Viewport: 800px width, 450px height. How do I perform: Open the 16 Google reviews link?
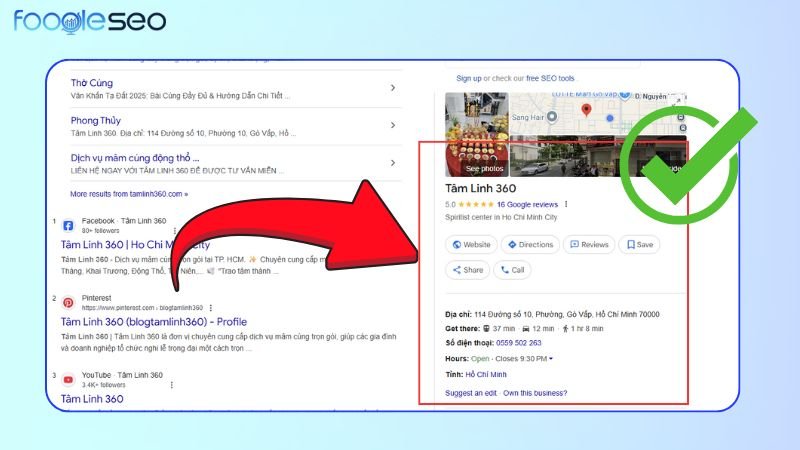(x=527, y=204)
